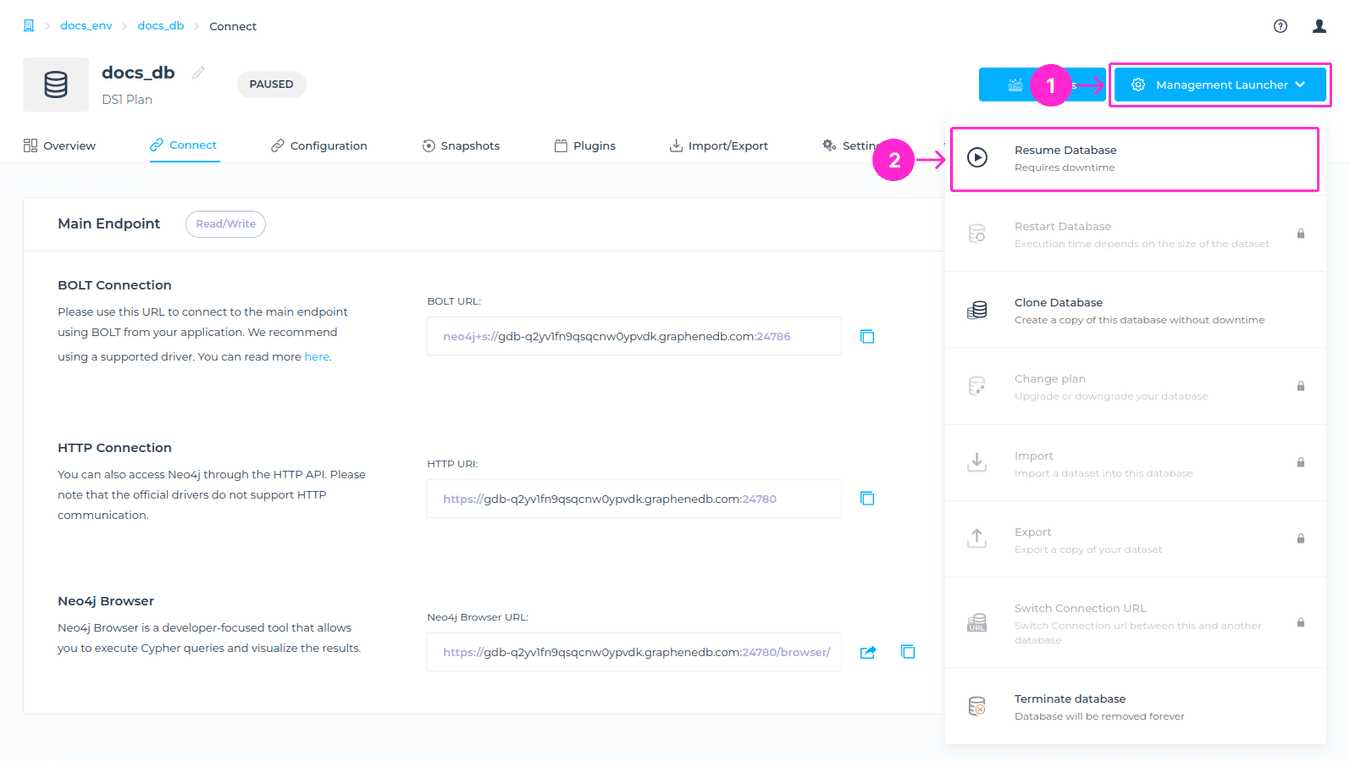Navigate to docs_env in breadcrumb
1350x761 pixels.
[86, 26]
